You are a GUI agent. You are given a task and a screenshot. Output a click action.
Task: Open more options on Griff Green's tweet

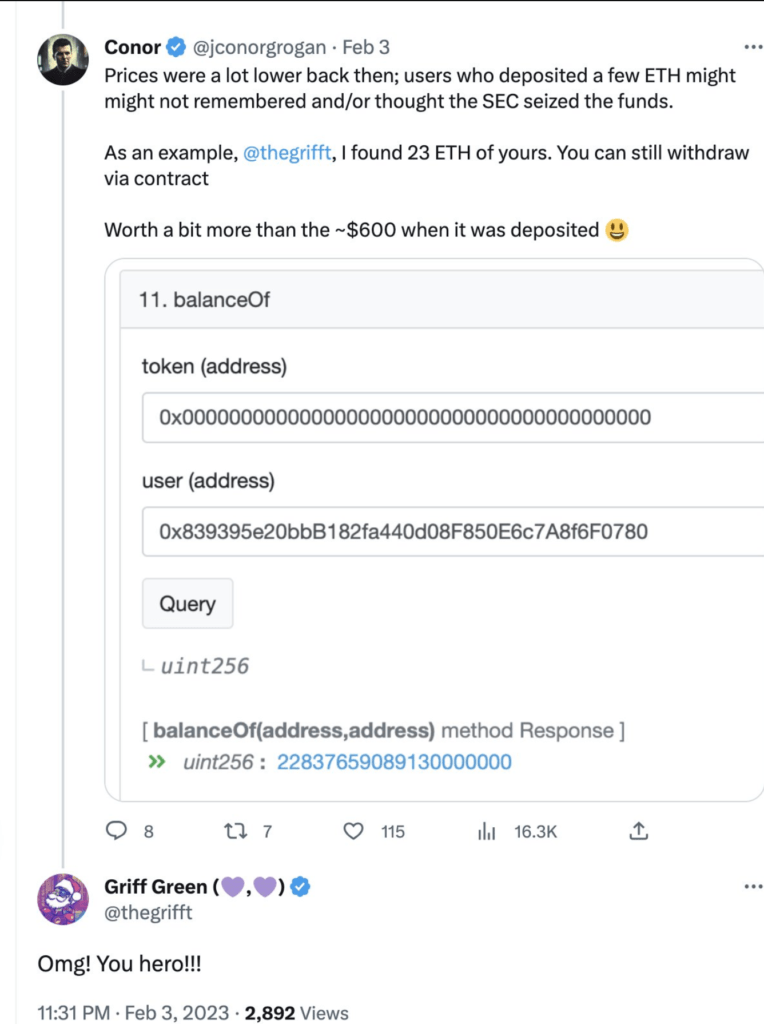click(753, 887)
